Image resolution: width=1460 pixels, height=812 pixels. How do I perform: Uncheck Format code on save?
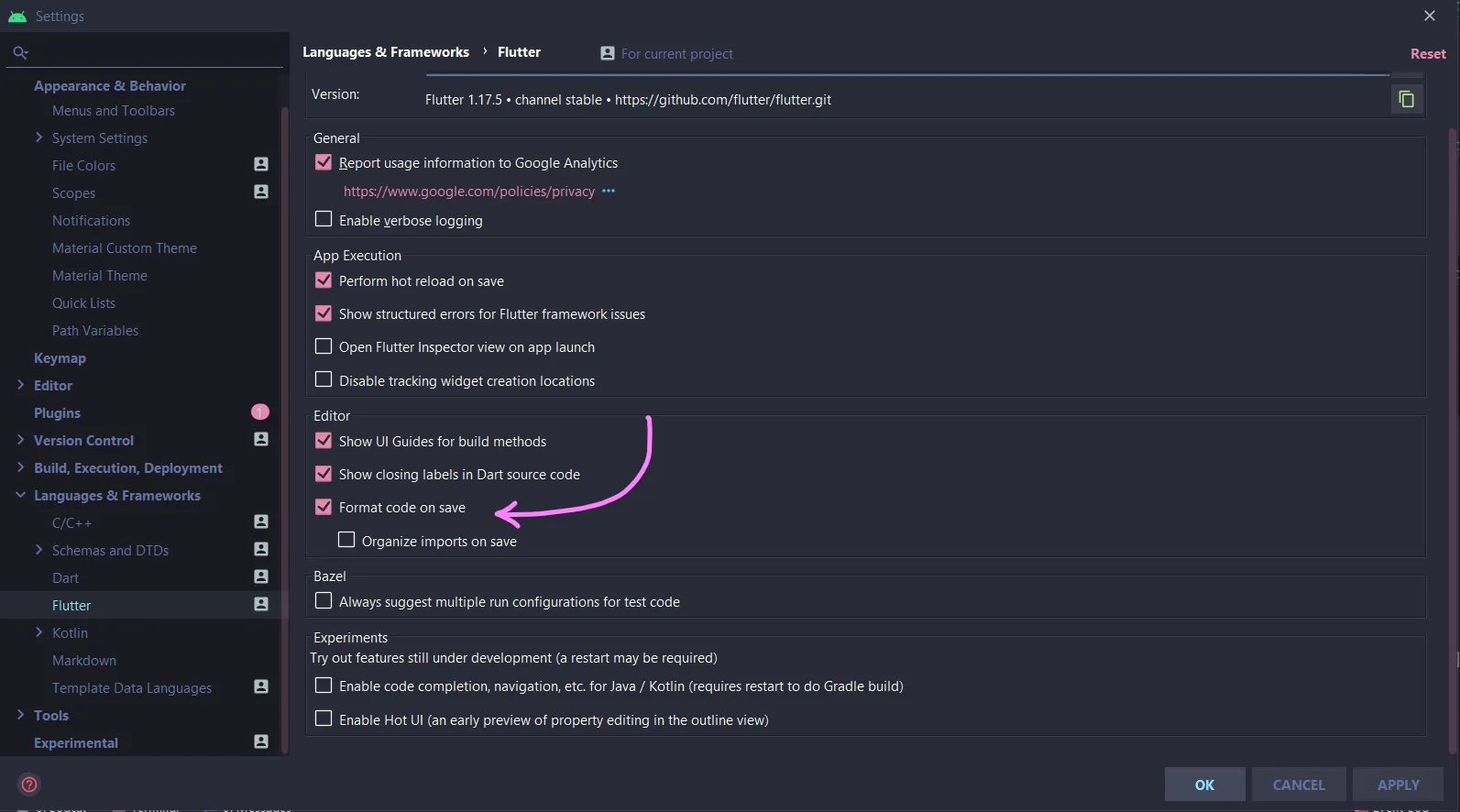coord(324,507)
